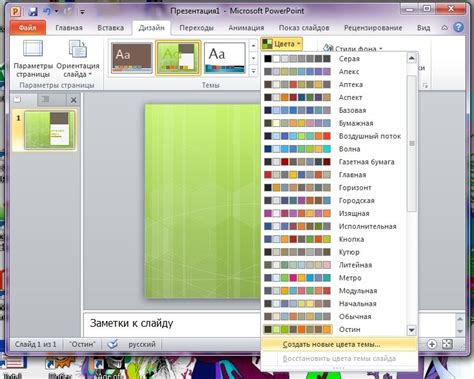Click the zoom in plus icon
The image size is (474, 379).
(432, 344)
